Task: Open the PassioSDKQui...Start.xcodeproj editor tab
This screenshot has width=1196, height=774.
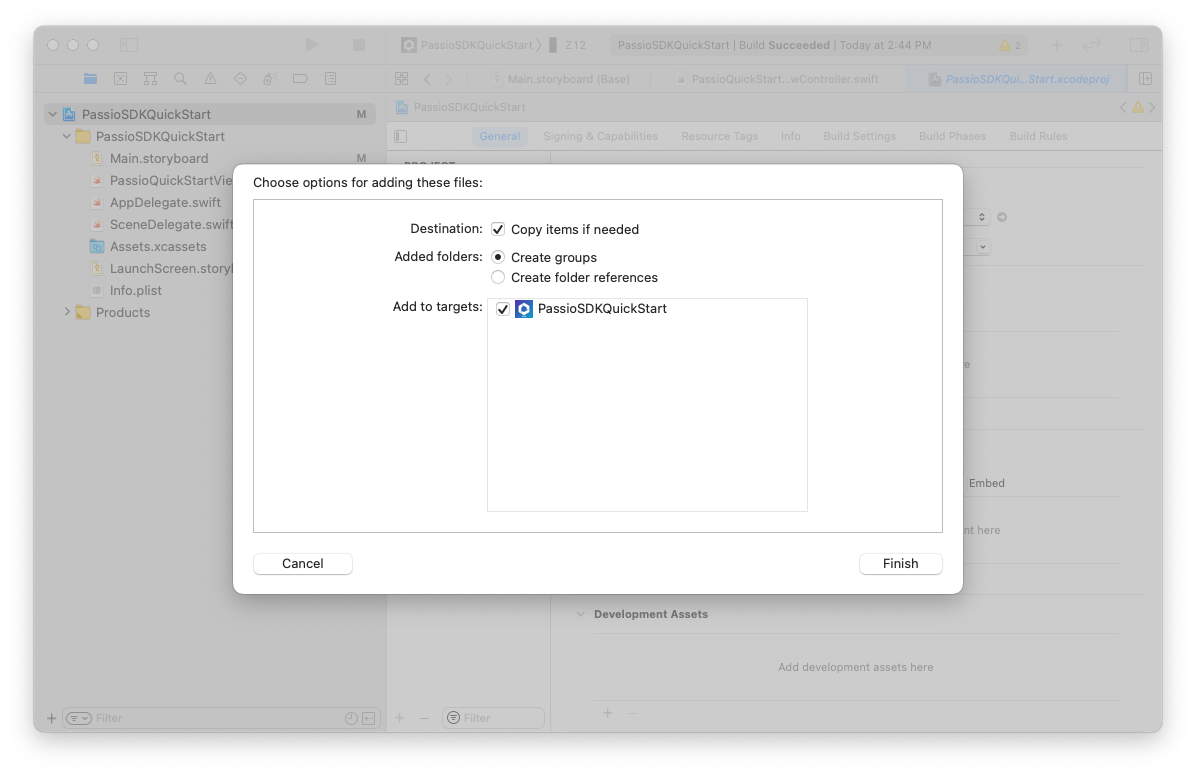Action: point(1019,79)
